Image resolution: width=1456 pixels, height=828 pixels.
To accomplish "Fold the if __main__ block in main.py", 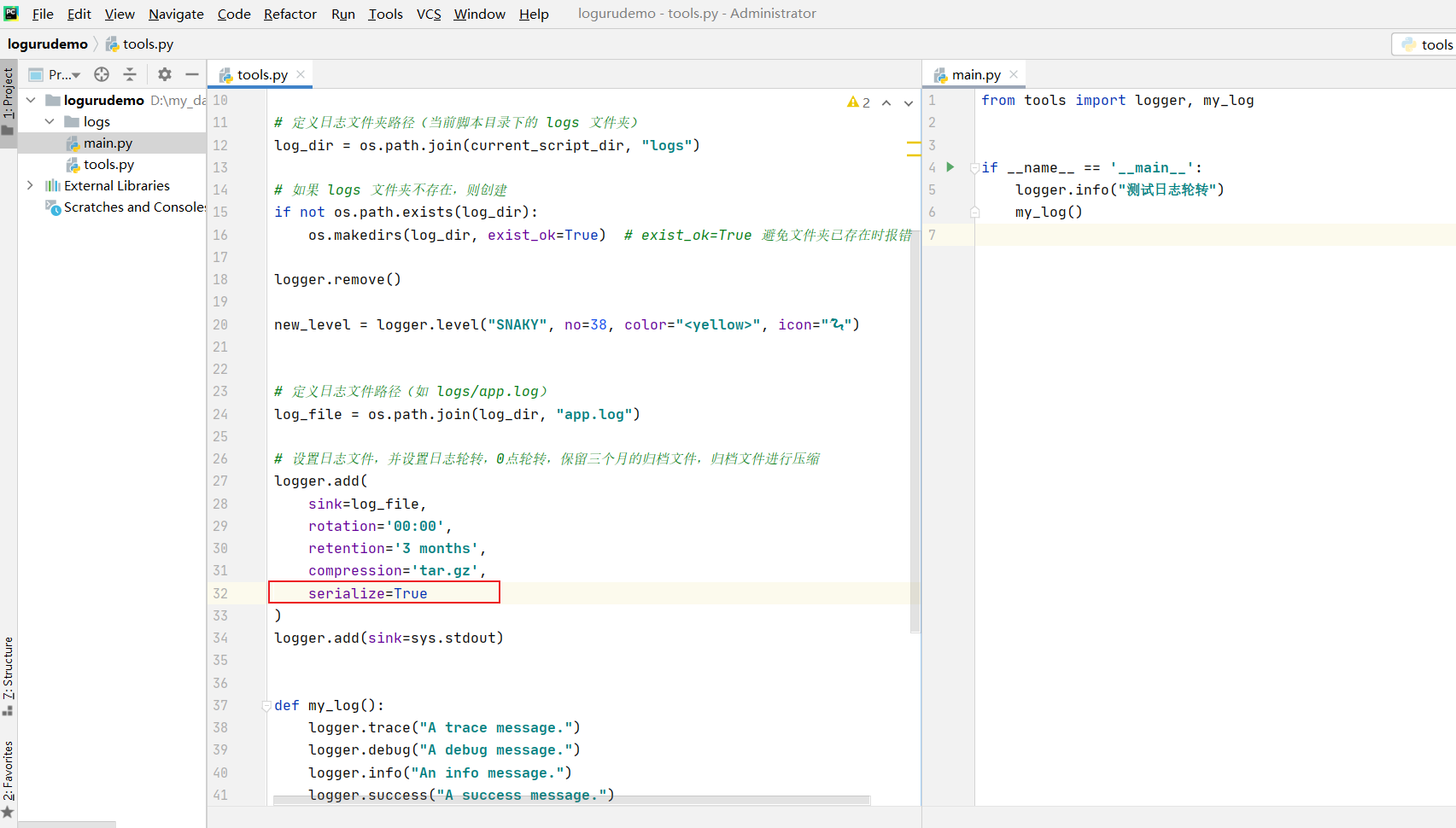I will (x=974, y=167).
